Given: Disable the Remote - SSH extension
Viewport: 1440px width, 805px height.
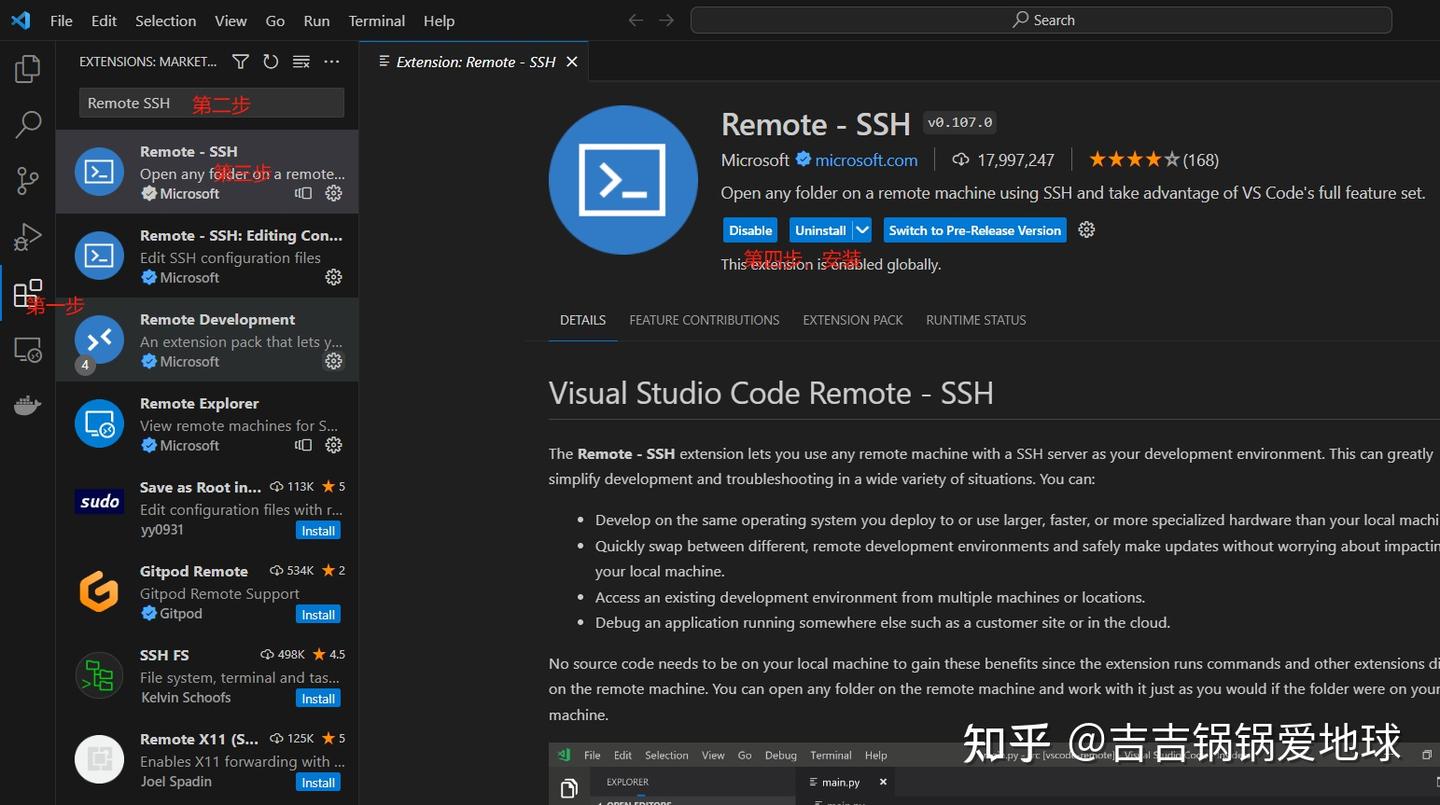Looking at the screenshot, I should click(749, 230).
